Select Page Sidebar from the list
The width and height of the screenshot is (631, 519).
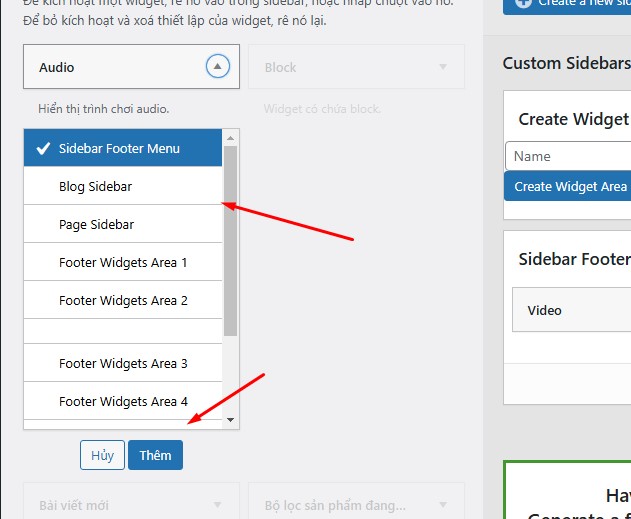pos(96,224)
